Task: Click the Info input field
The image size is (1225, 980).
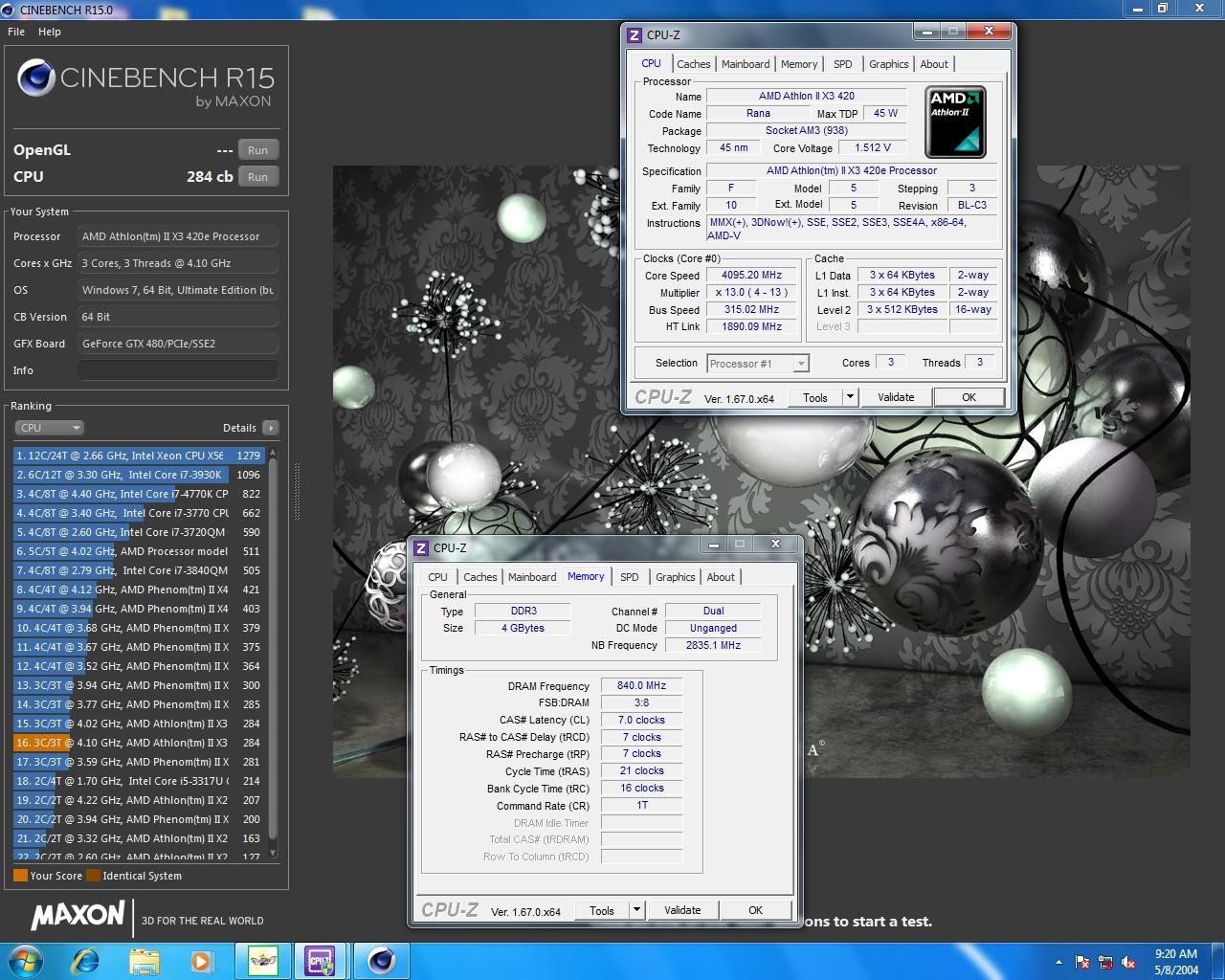Action: tap(178, 370)
